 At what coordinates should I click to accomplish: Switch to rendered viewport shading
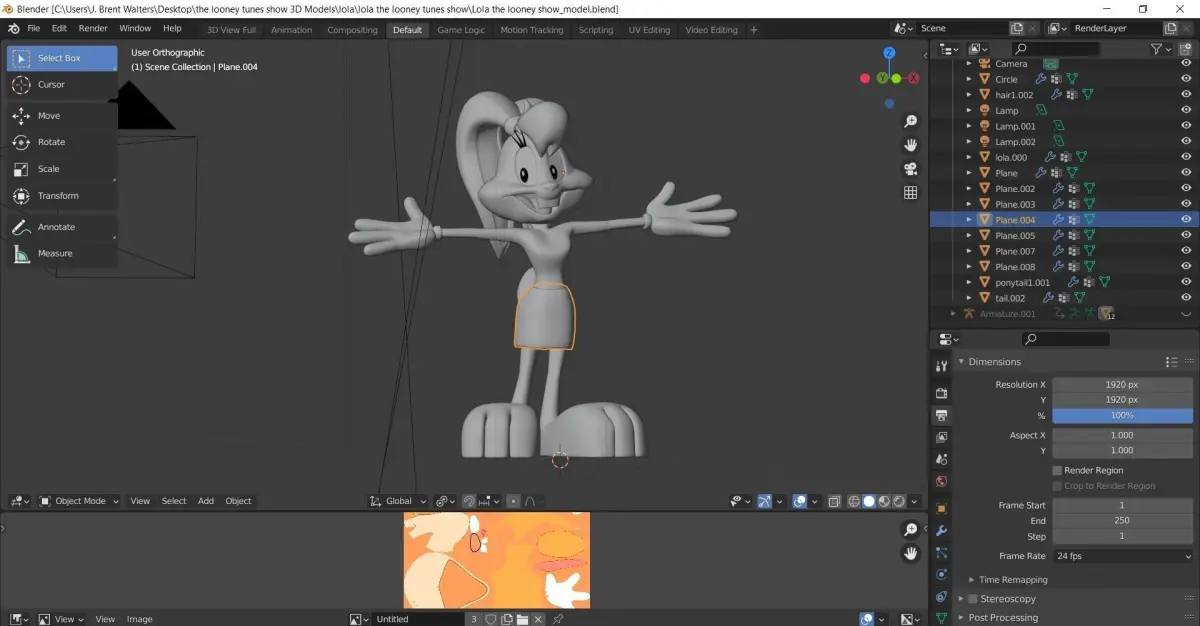(x=899, y=501)
